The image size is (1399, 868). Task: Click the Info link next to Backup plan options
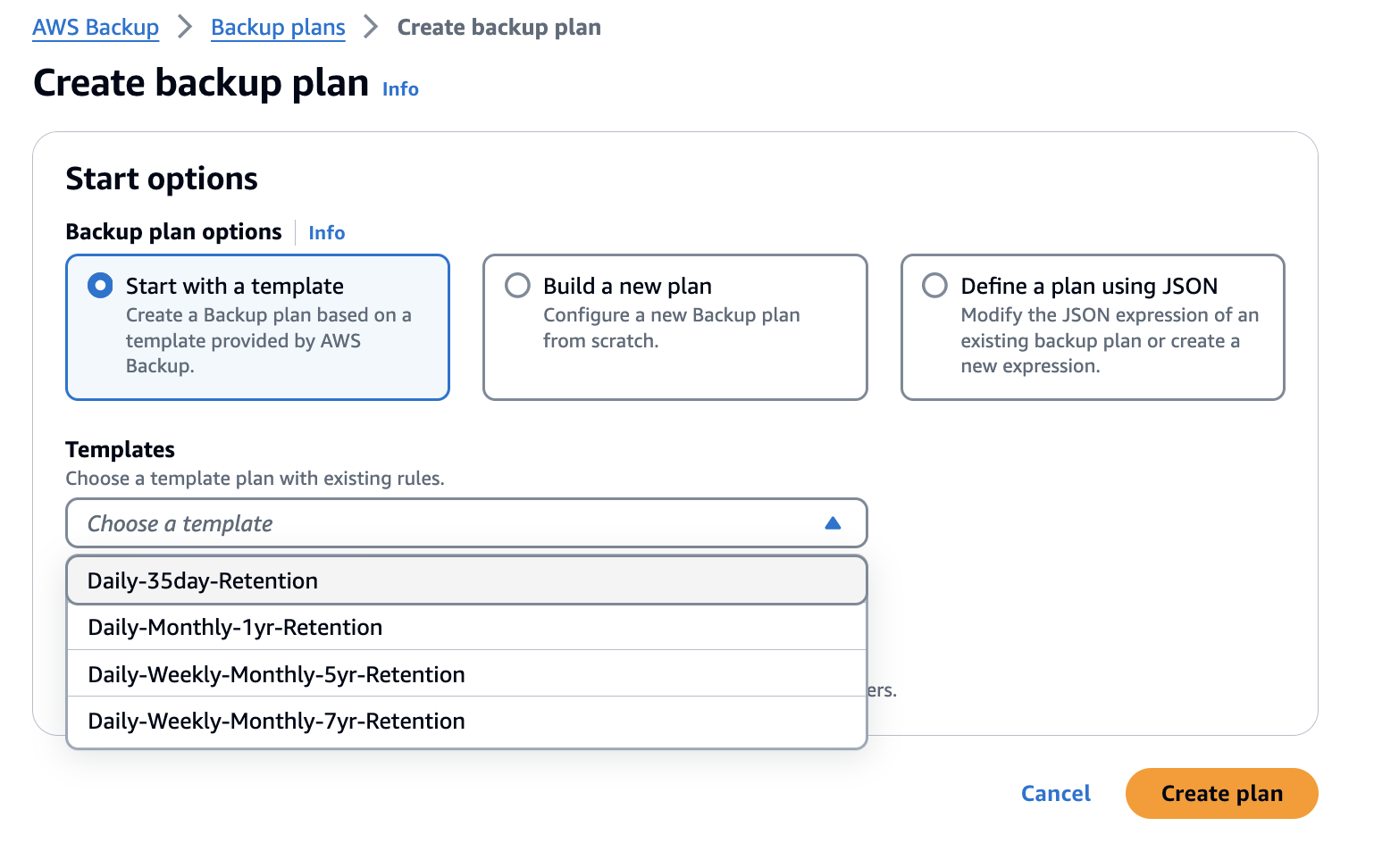tap(326, 232)
